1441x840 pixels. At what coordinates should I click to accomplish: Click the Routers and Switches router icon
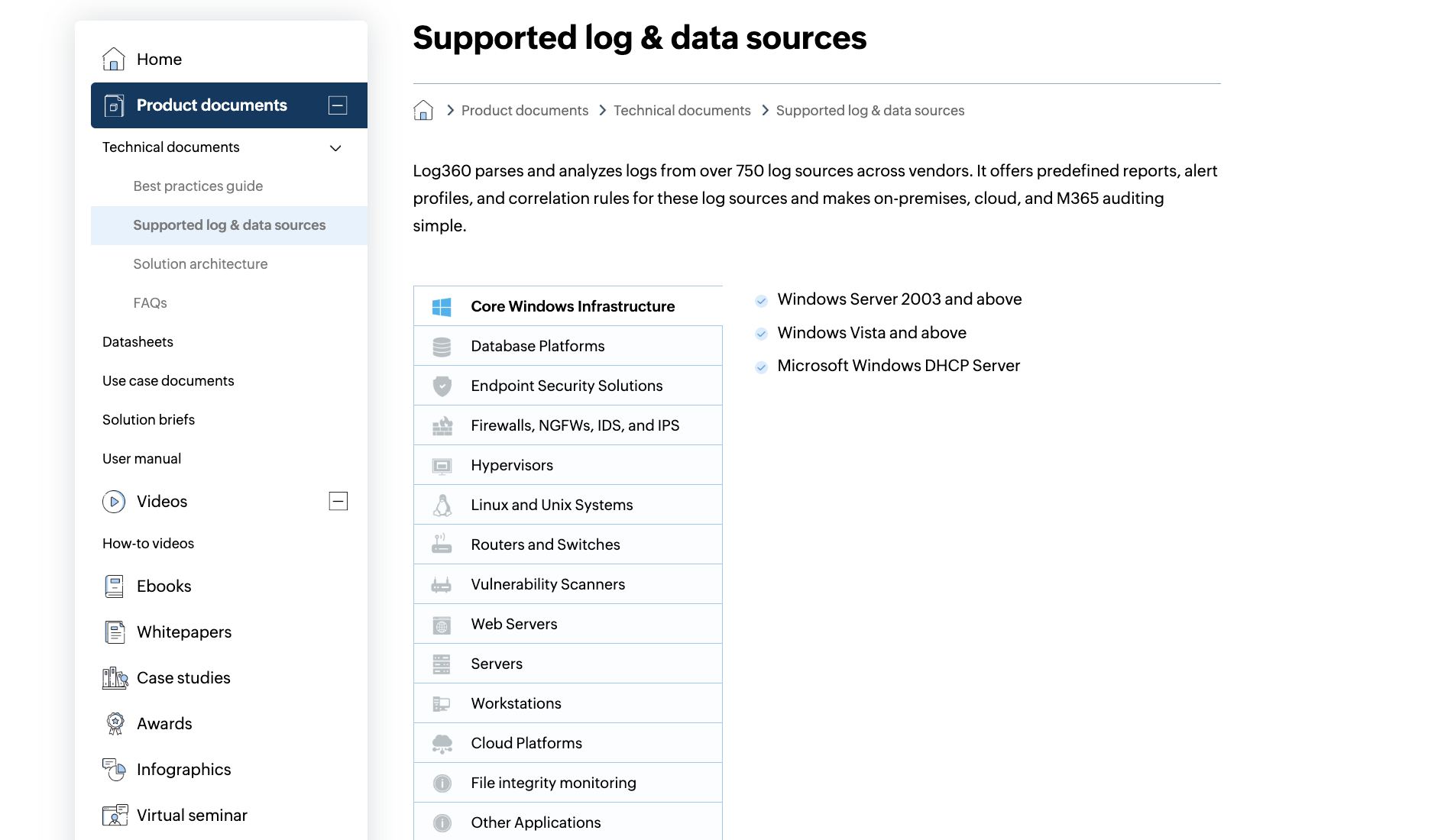(442, 544)
